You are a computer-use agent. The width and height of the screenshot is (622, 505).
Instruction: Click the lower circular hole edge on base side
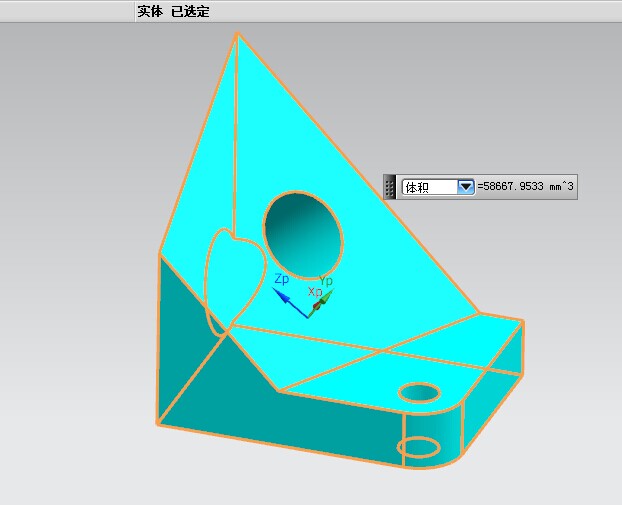(419, 446)
